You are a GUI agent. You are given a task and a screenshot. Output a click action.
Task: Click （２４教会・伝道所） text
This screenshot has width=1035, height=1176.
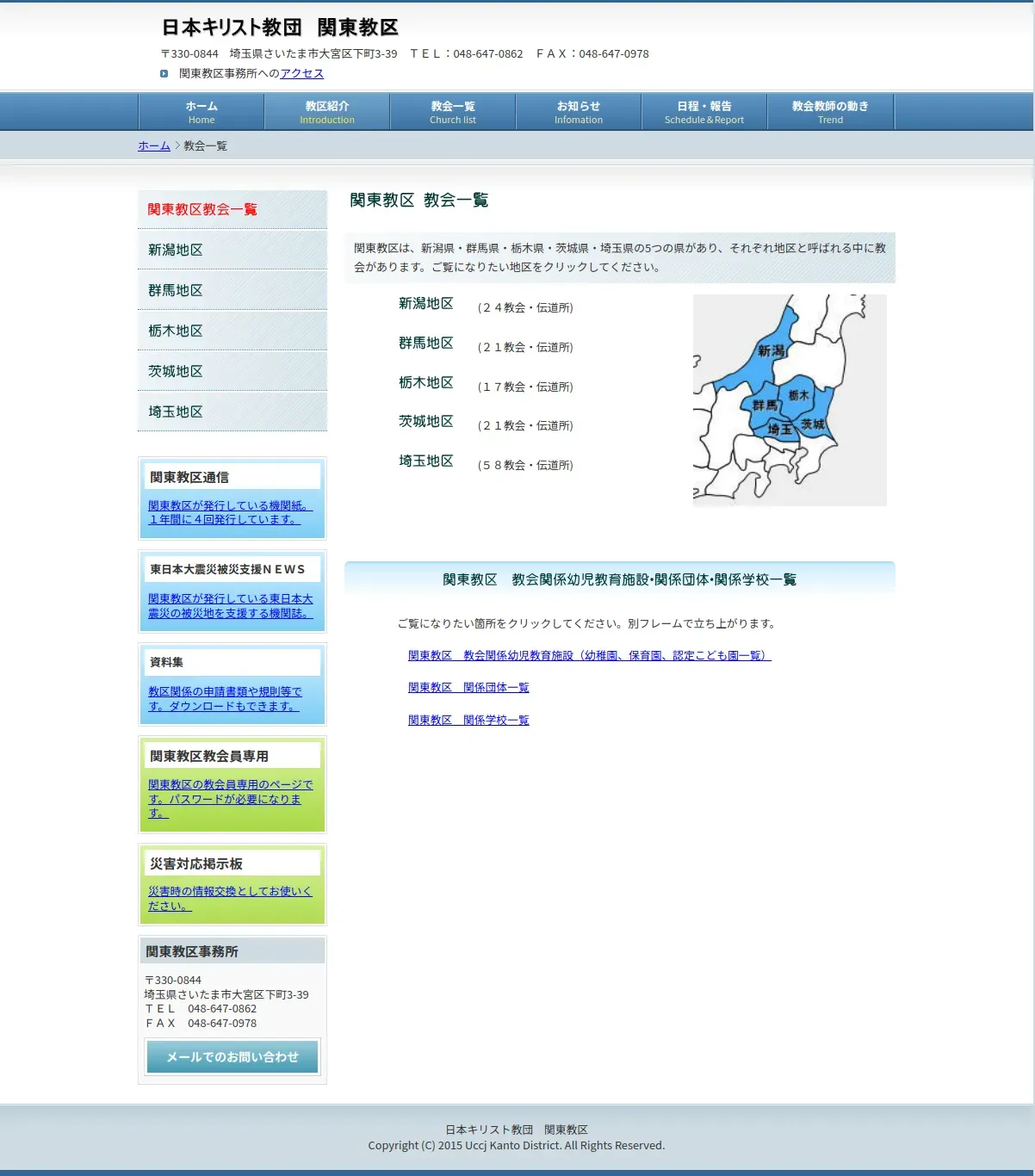524,308
